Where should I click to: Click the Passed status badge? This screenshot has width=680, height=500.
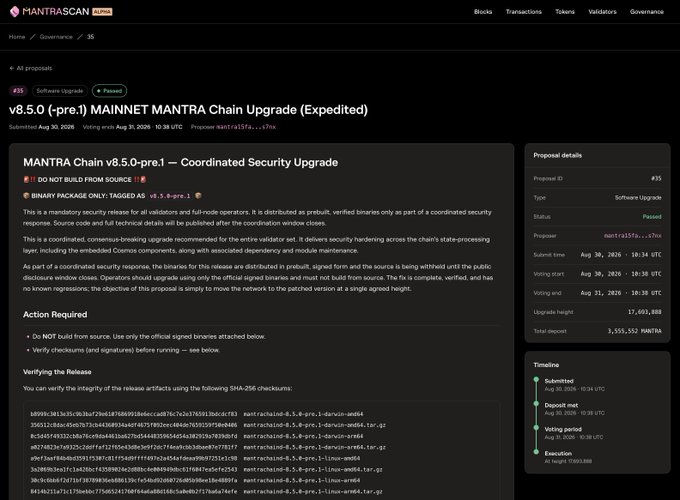pyautogui.click(x=109, y=91)
